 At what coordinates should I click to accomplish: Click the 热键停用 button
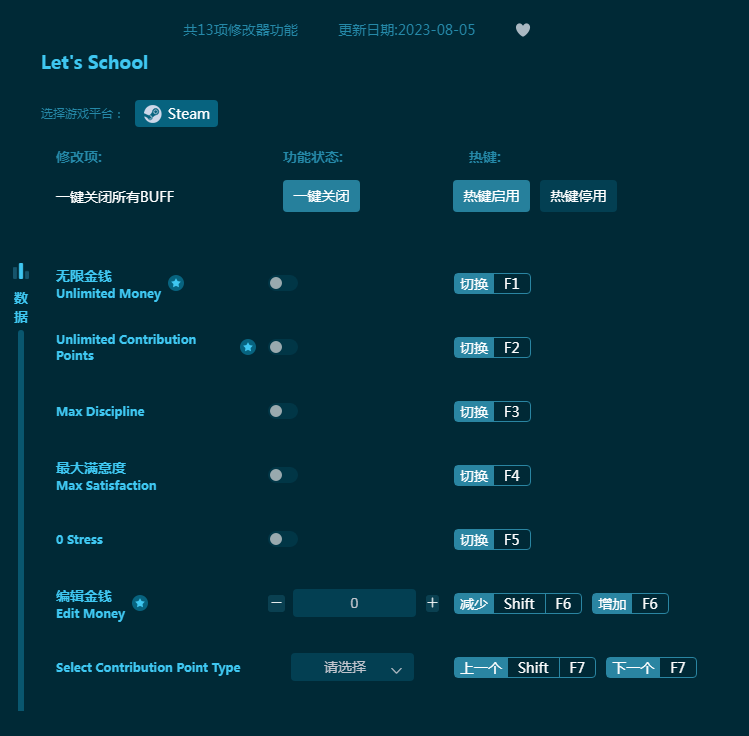click(x=578, y=196)
